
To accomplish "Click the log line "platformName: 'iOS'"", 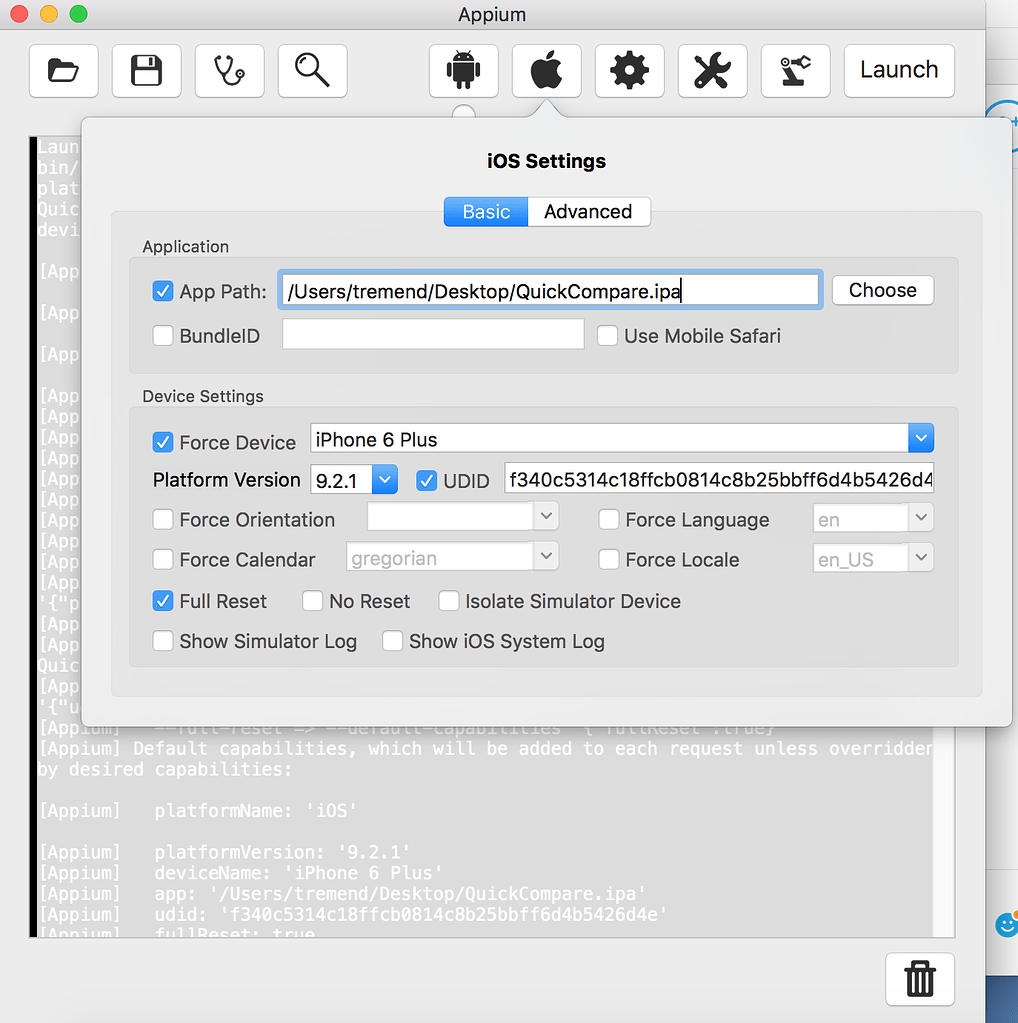I will [255, 811].
